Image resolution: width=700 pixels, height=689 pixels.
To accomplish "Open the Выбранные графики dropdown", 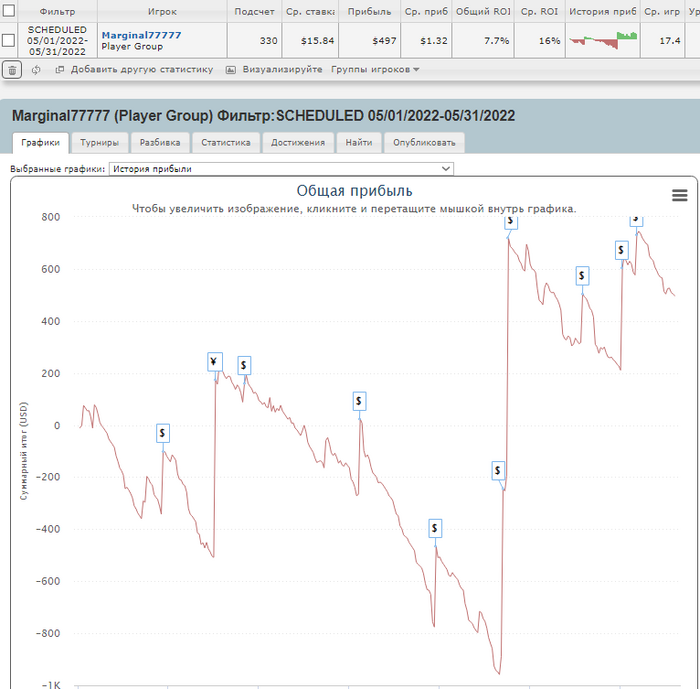I will 281,169.
